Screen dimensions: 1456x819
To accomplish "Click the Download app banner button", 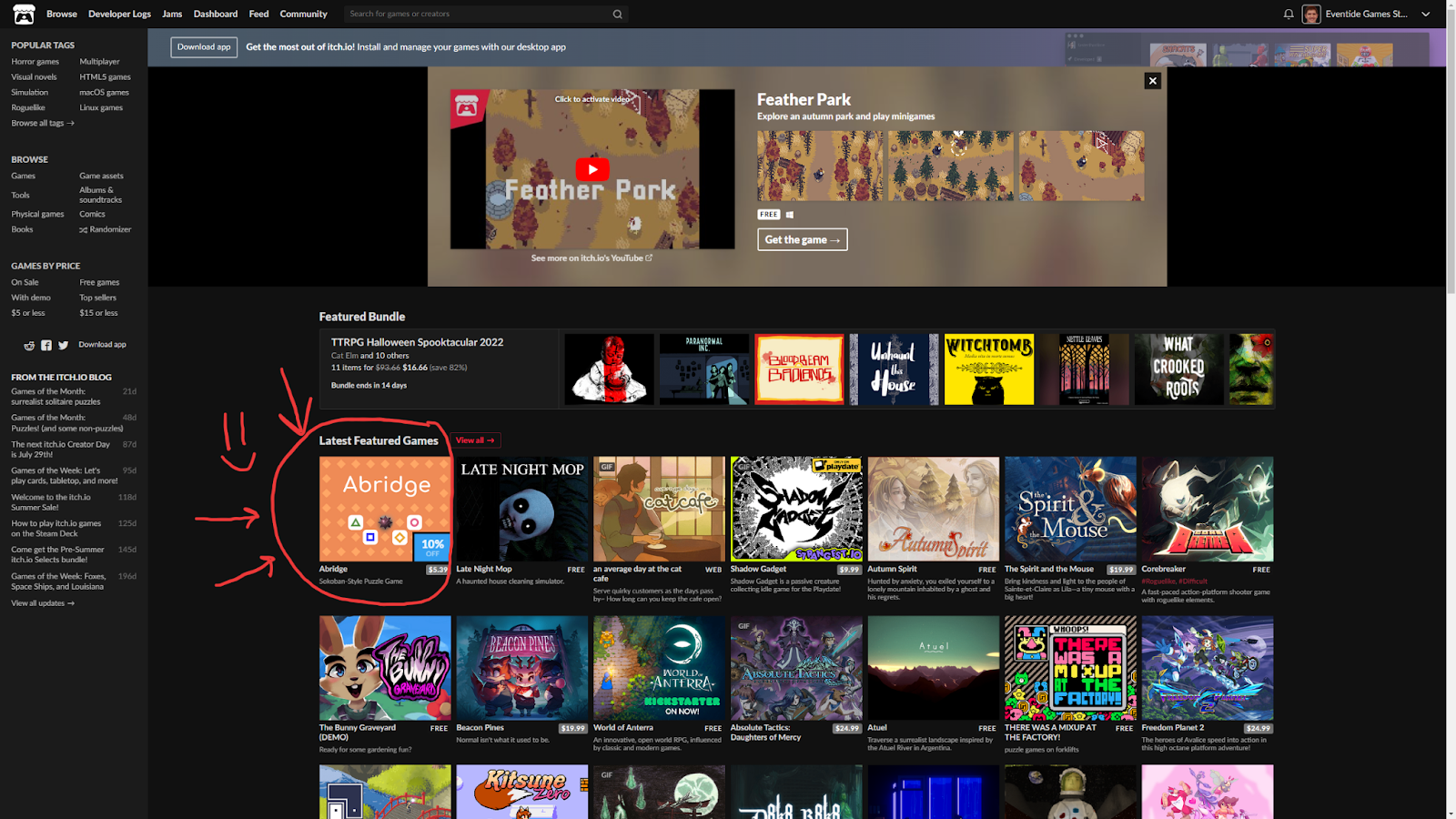I will coord(204,47).
